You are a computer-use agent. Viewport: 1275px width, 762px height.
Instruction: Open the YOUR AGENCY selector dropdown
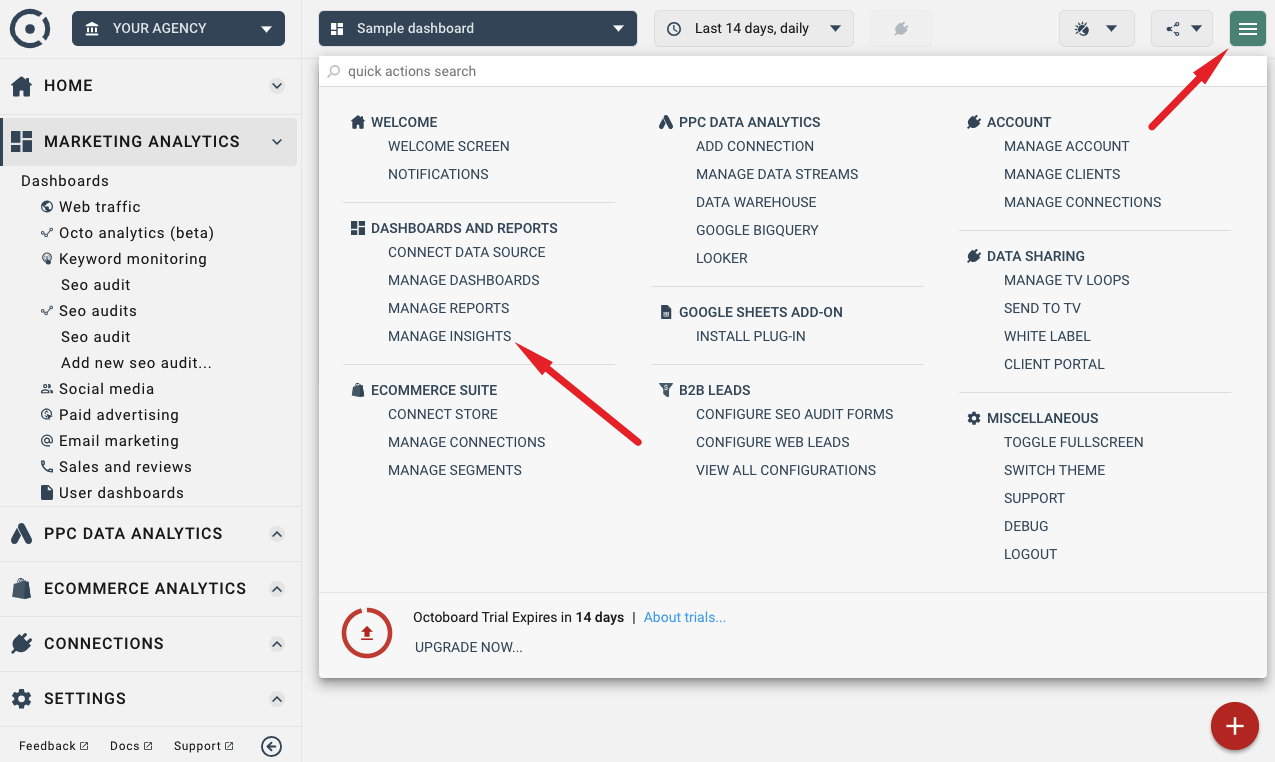pos(178,29)
